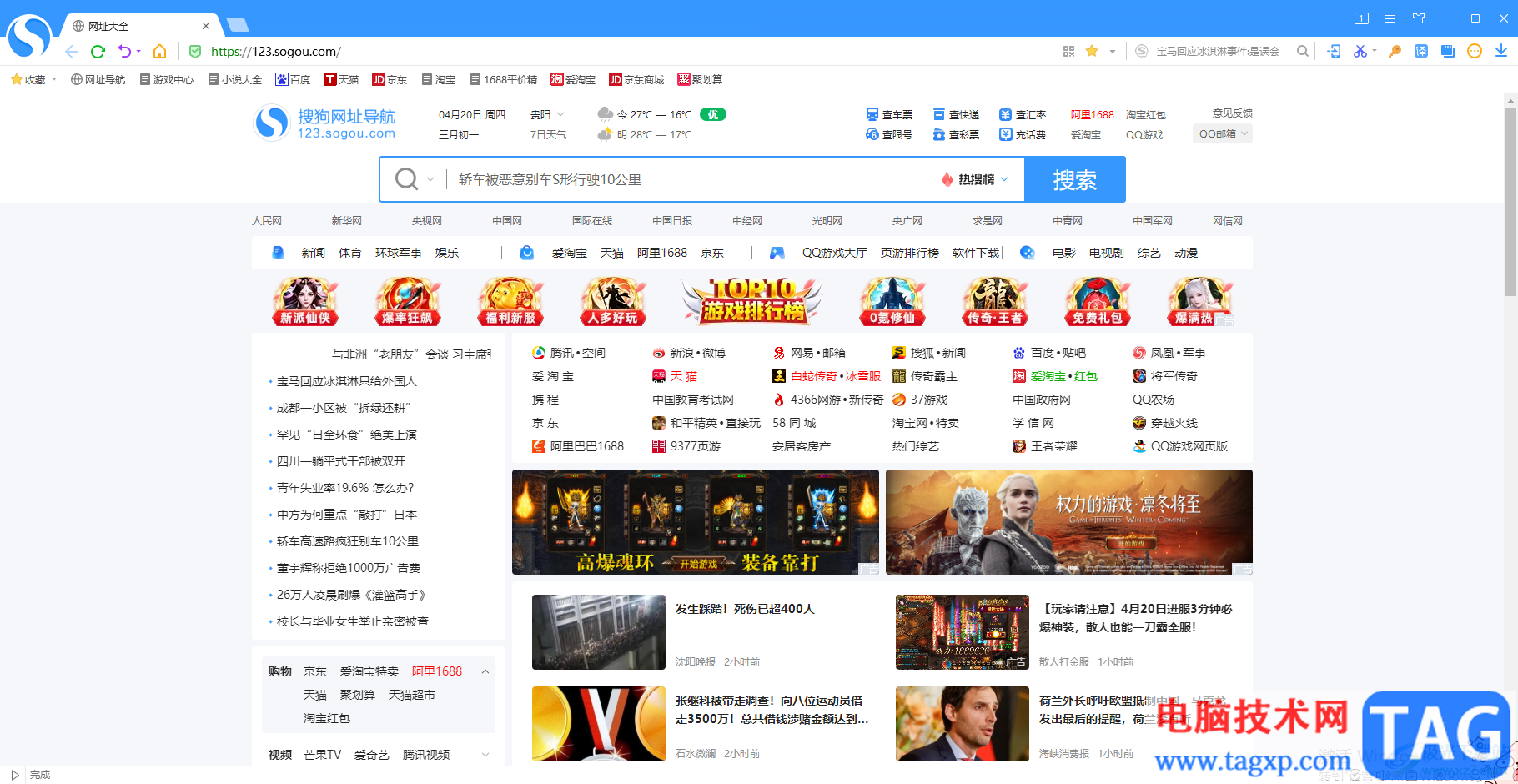The image size is (1518, 784).
Task: Click the 0氪修仙 game icon
Action: tap(892, 301)
